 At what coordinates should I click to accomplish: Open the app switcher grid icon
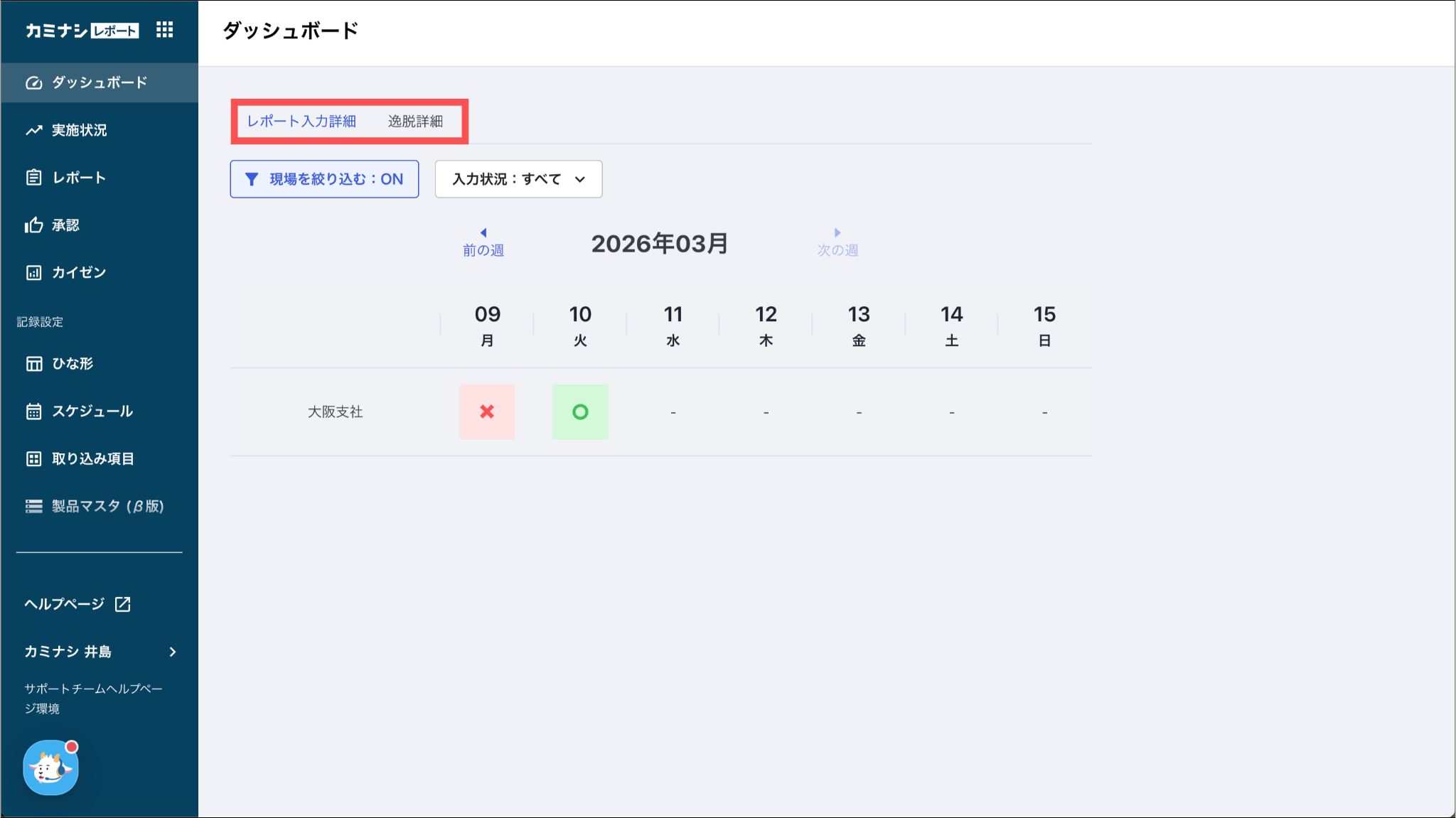164,30
